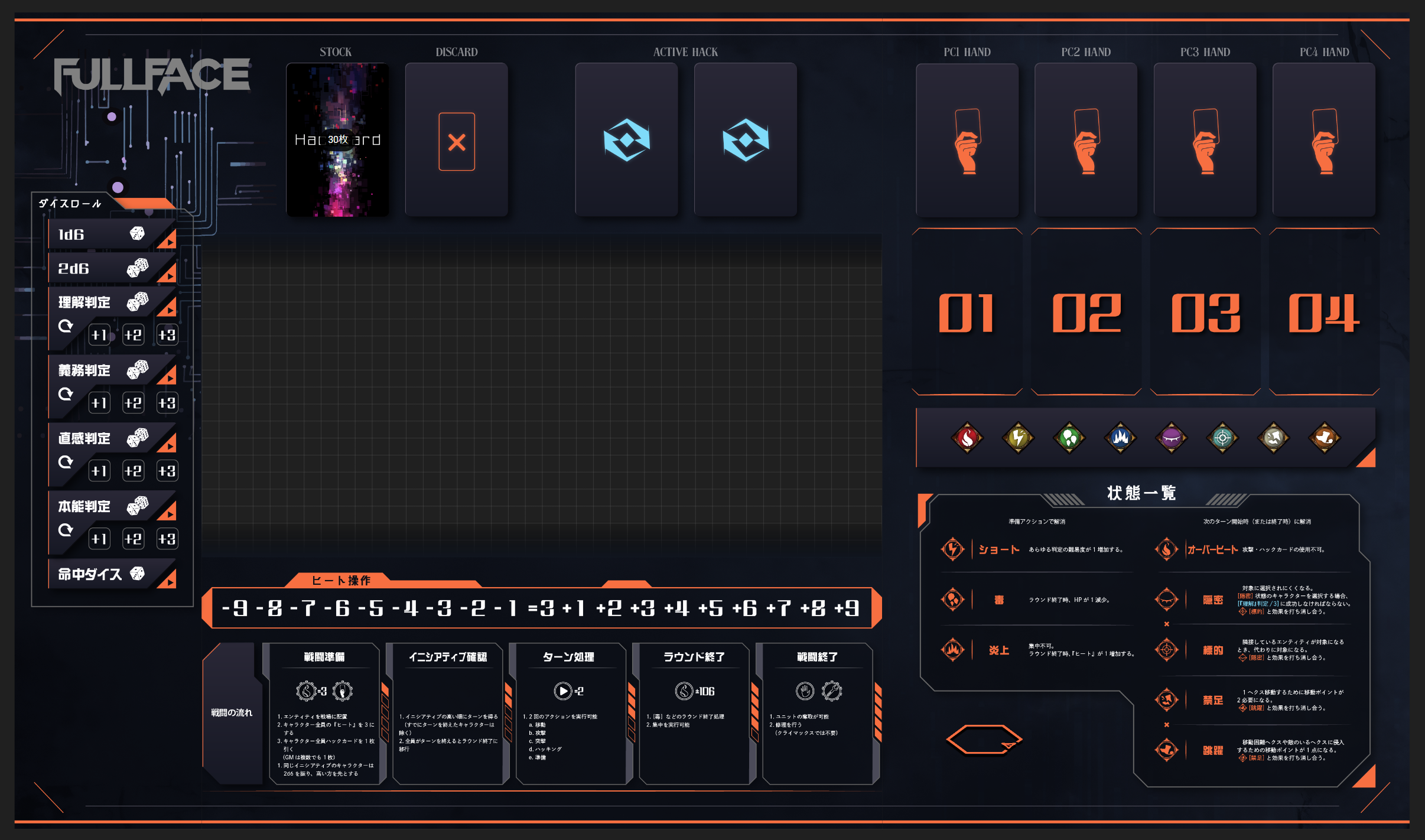
Task: Open the PC2 HAND card slot
Action: pos(1086,141)
